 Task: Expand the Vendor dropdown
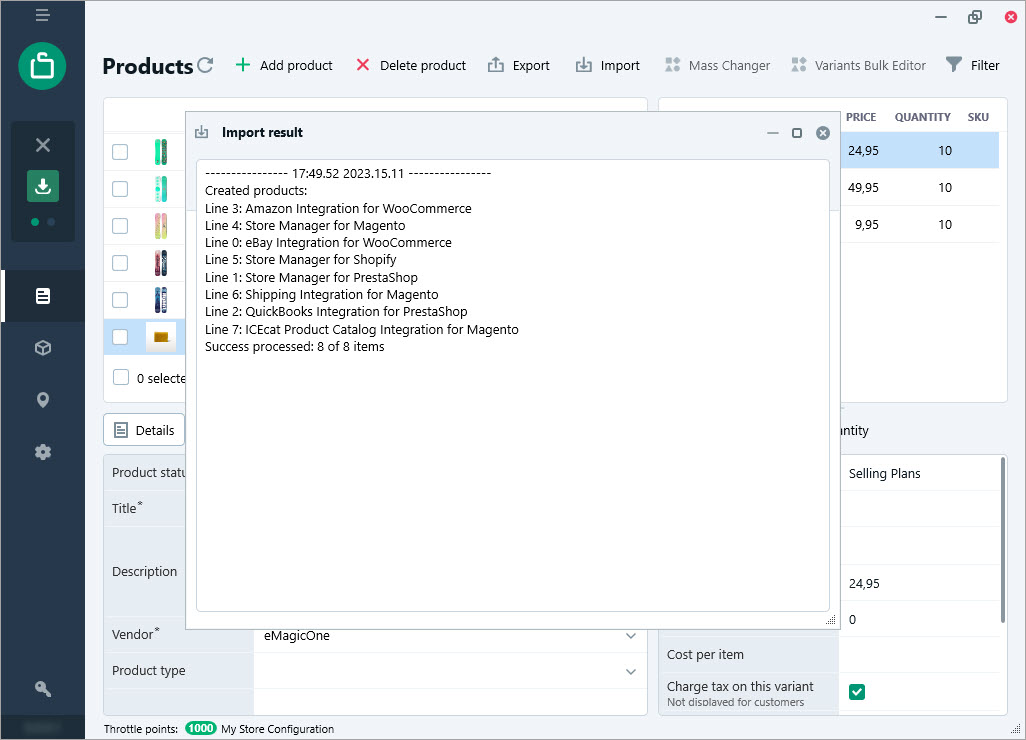click(x=631, y=635)
